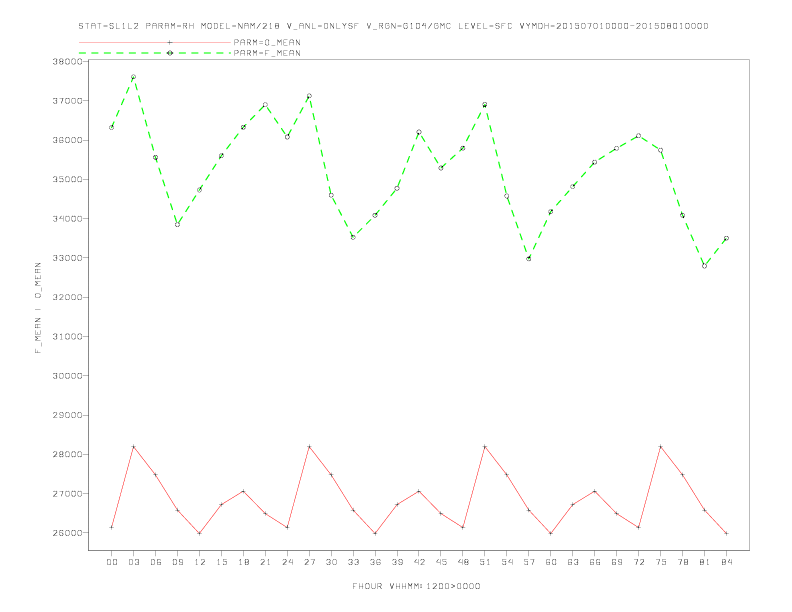
Task: Click the 29000 y-axis tick label
Action: tap(67, 415)
